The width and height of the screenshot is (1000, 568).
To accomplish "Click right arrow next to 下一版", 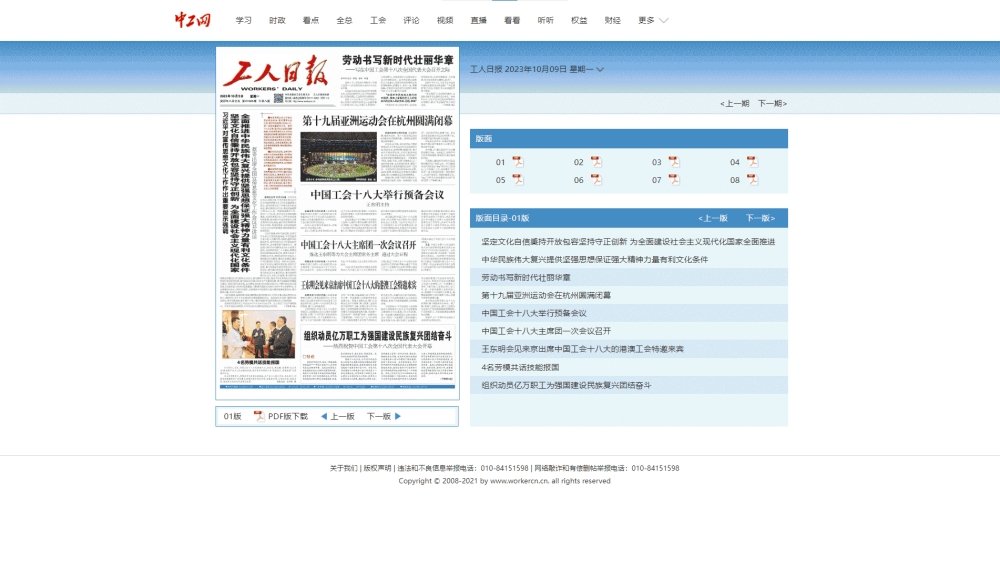I will (x=398, y=416).
